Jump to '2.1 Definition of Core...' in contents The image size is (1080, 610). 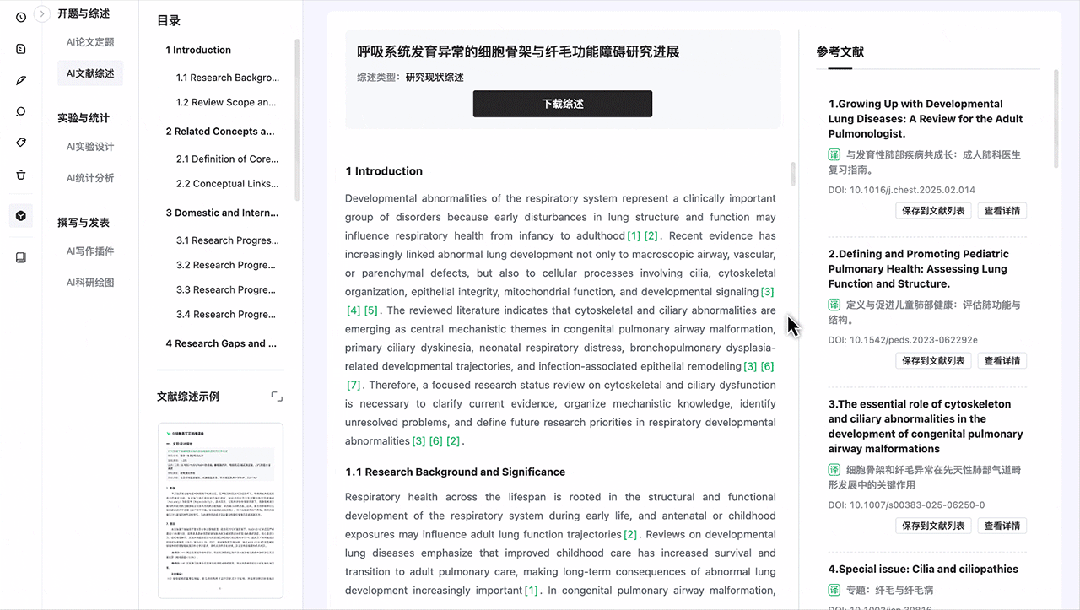pos(227,159)
